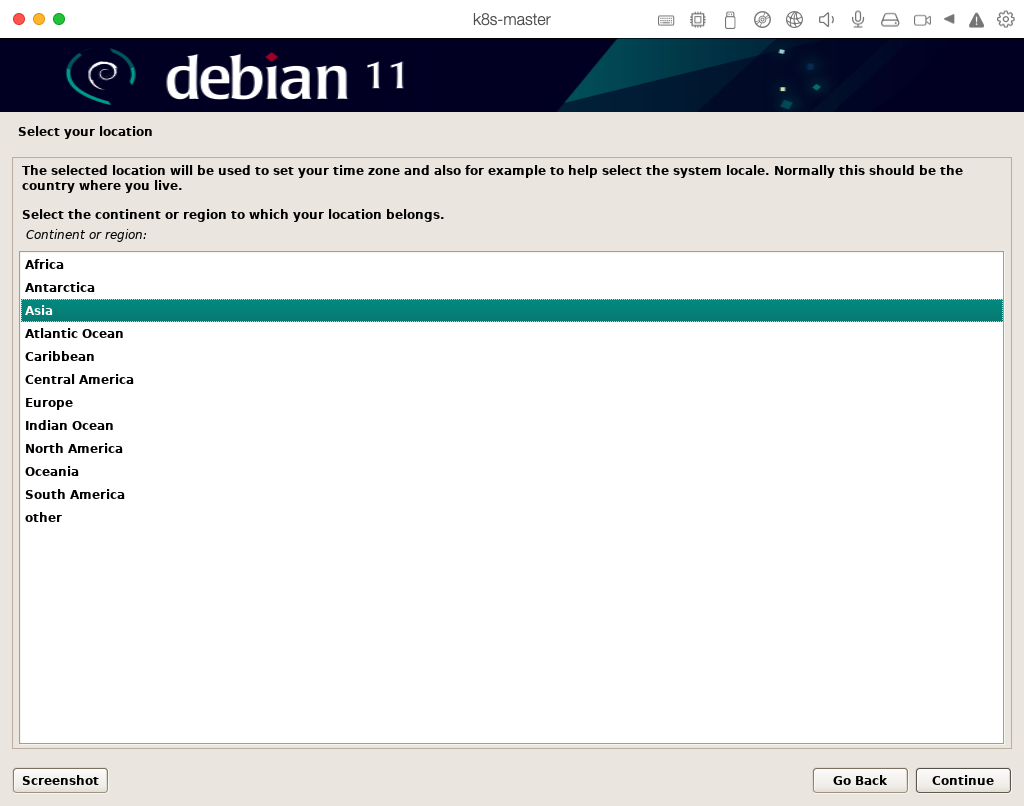This screenshot has height=806, width=1024.
Task: Click the warning triangle icon
Action: (976, 20)
